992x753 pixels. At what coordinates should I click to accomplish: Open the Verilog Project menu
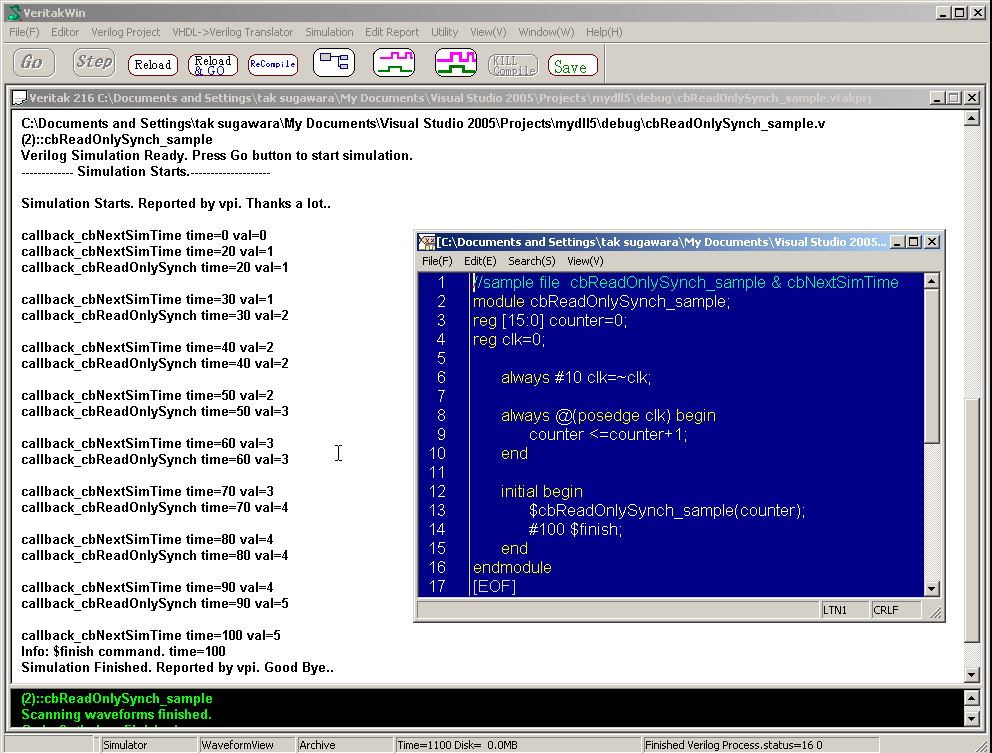[x=125, y=32]
